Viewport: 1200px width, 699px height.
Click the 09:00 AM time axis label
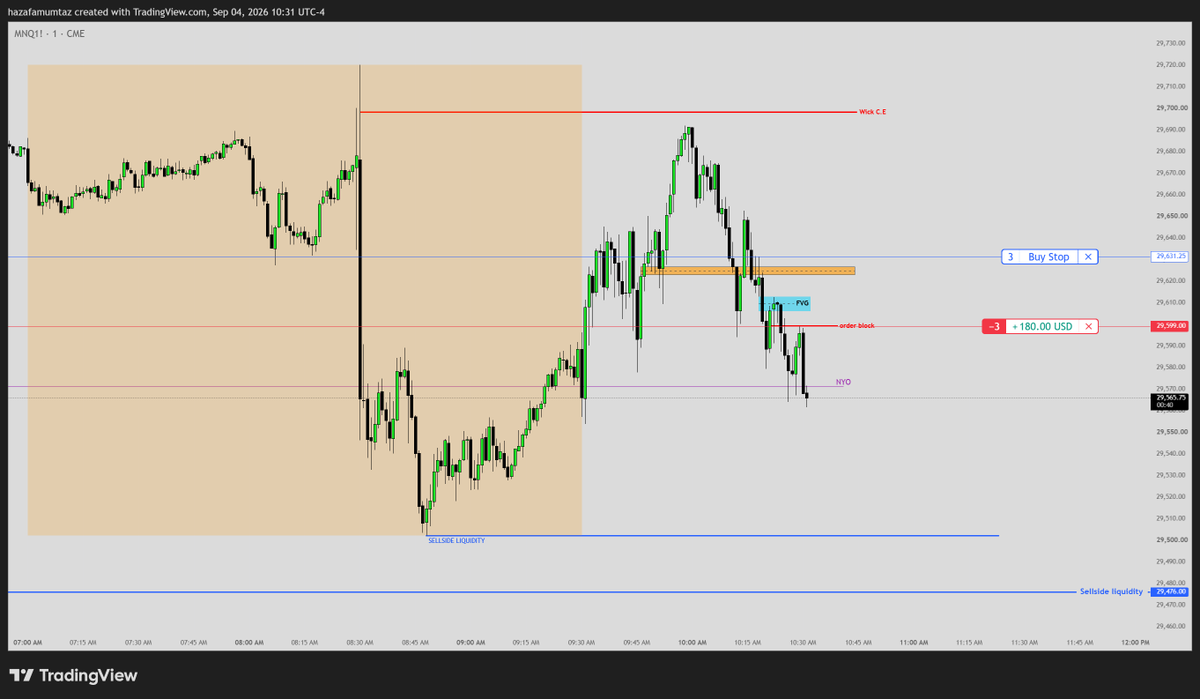[x=471, y=642]
